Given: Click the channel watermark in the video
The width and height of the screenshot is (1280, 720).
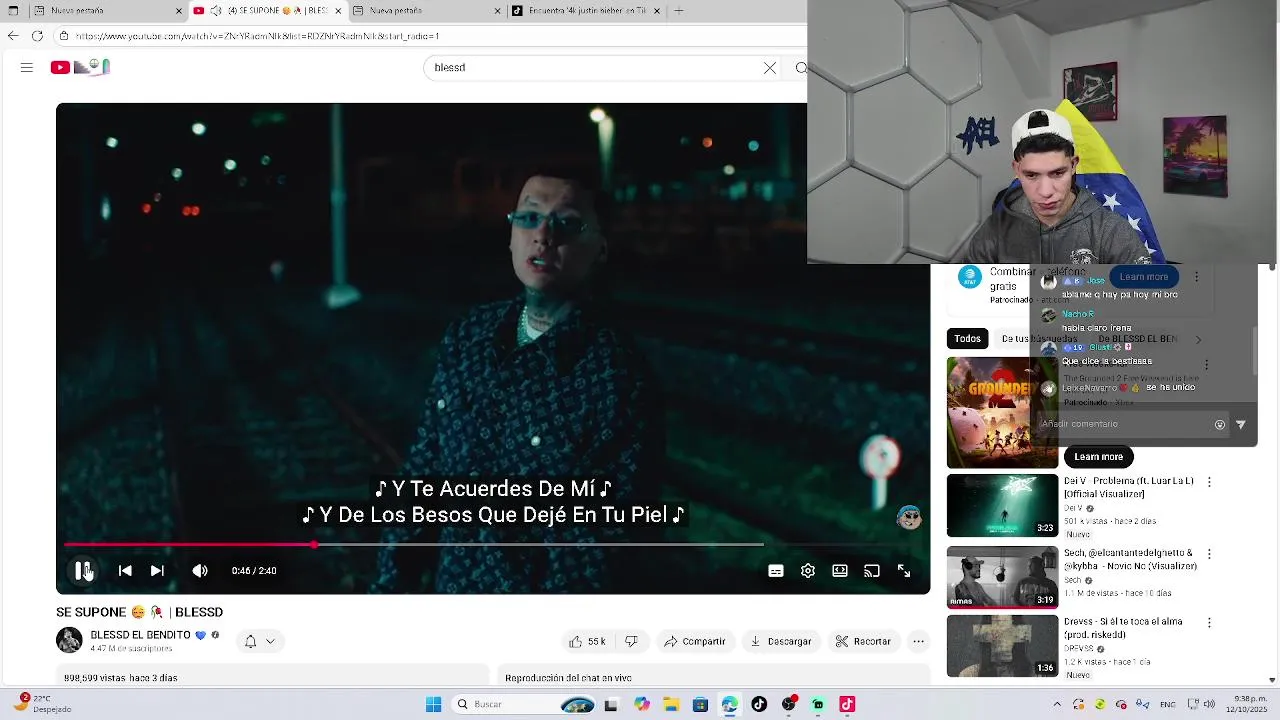Looking at the screenshot, I should click(909, 517).
